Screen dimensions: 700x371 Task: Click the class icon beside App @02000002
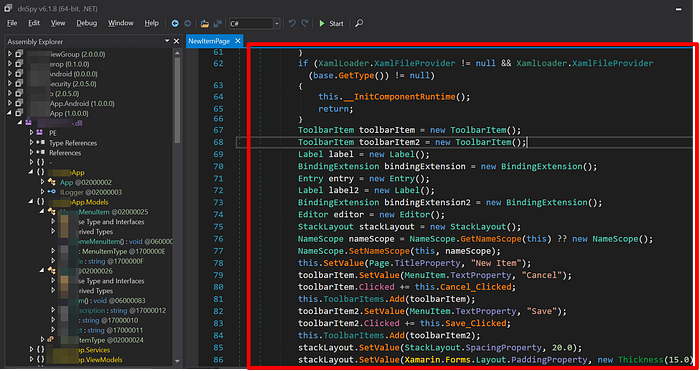click(x=52, y=182)
